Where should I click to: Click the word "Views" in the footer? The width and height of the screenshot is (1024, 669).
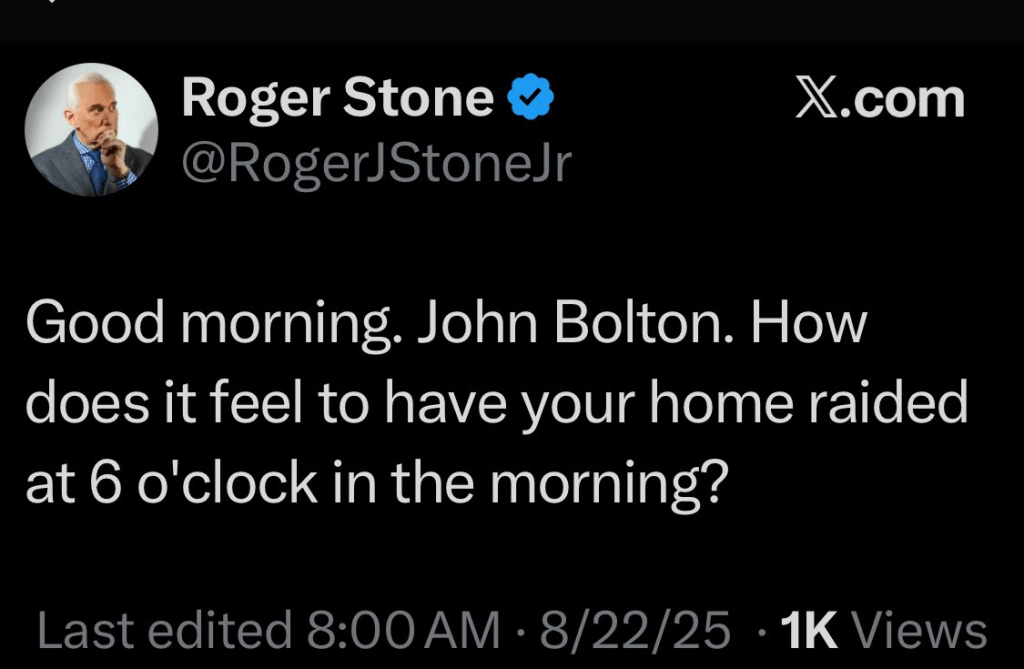pyautogui.click(x=925, y=632)
